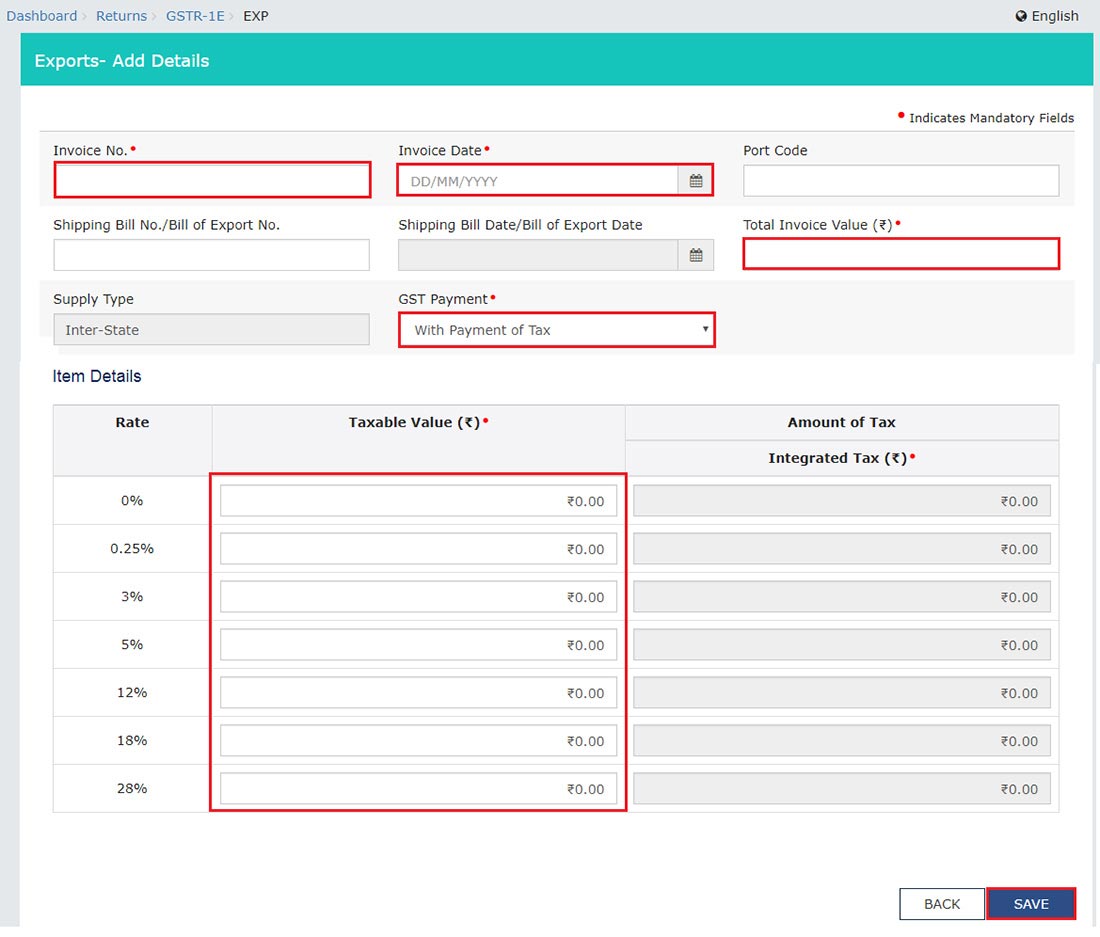Viewport: 1100px width, 937px height.
Task: Focus the Total Invoice Value field
Action: pyautogui.click(x=901, y=254)
